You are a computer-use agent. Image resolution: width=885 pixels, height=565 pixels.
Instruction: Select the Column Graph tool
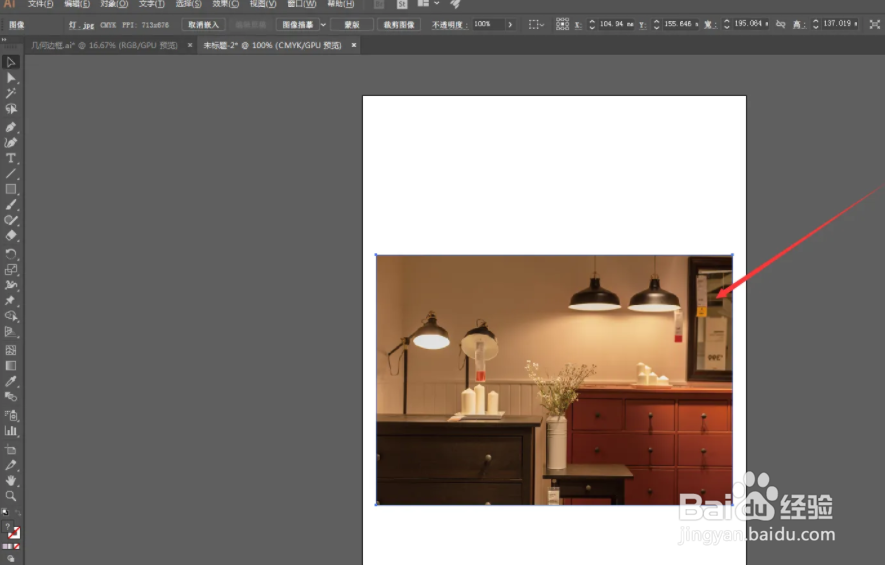11,431
